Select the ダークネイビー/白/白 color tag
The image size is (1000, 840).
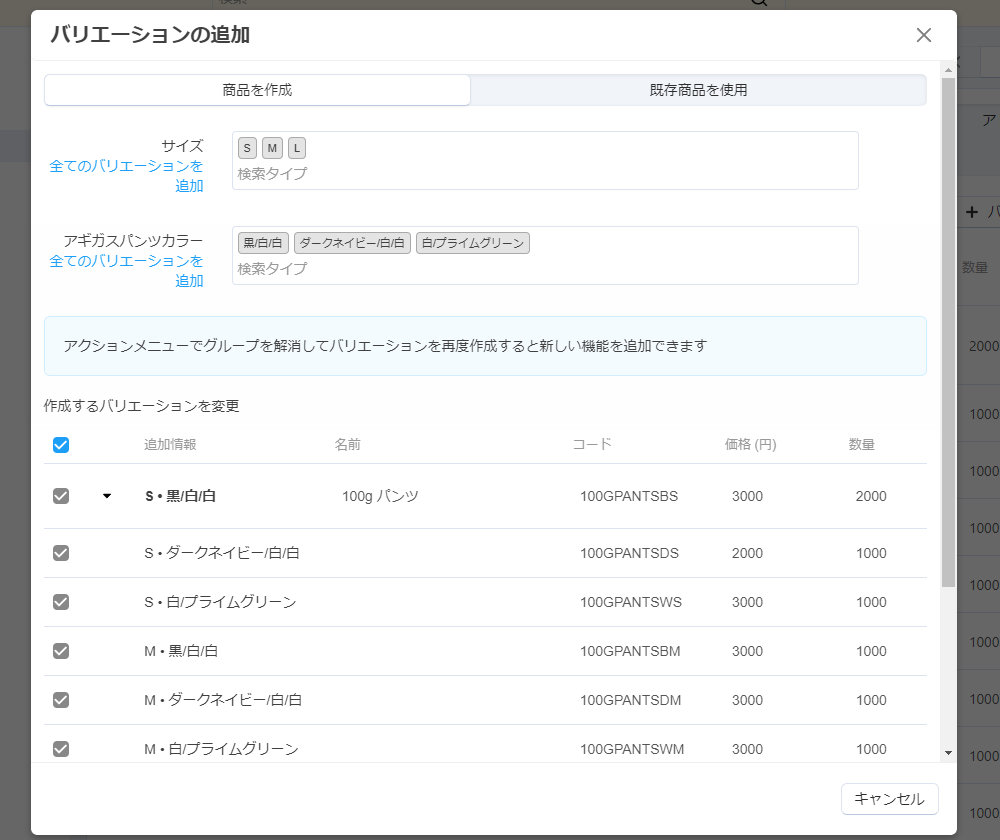[x=352, y=243]
